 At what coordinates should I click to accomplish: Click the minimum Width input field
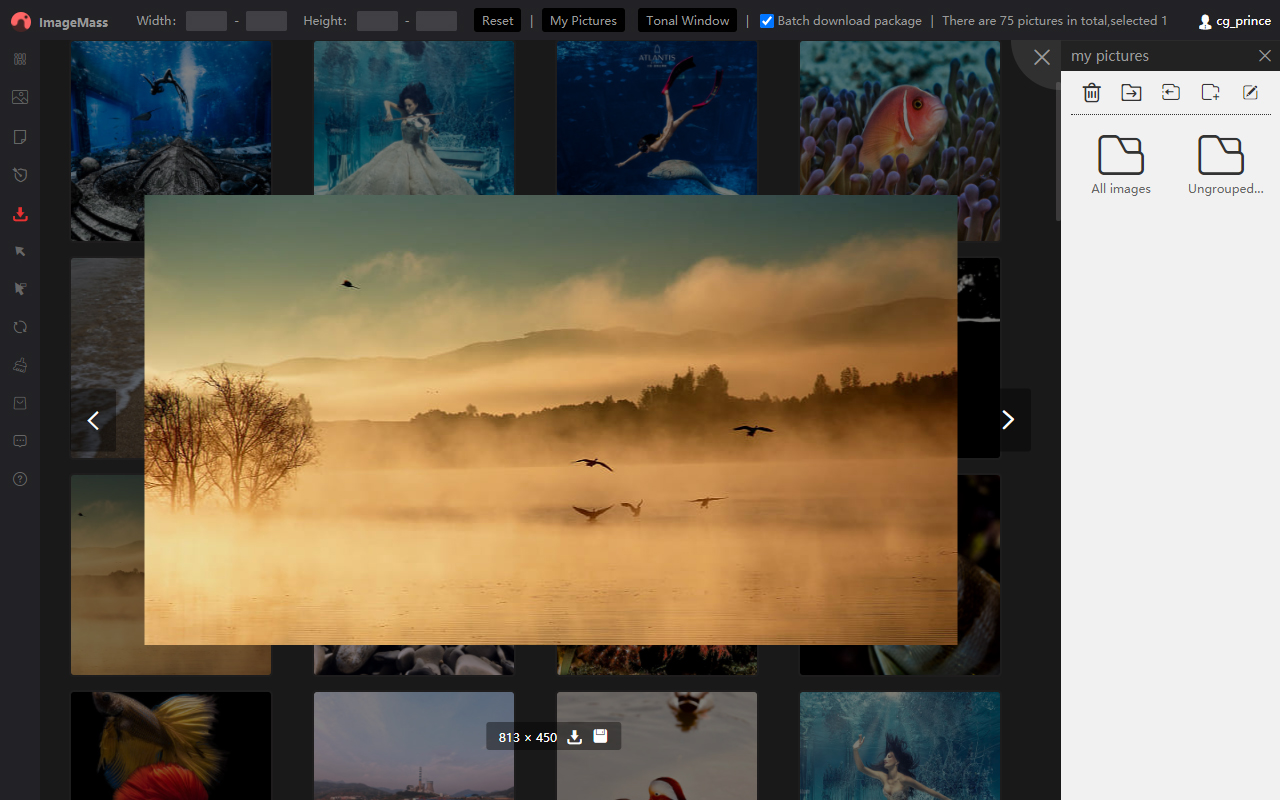[x=206, y=20]
